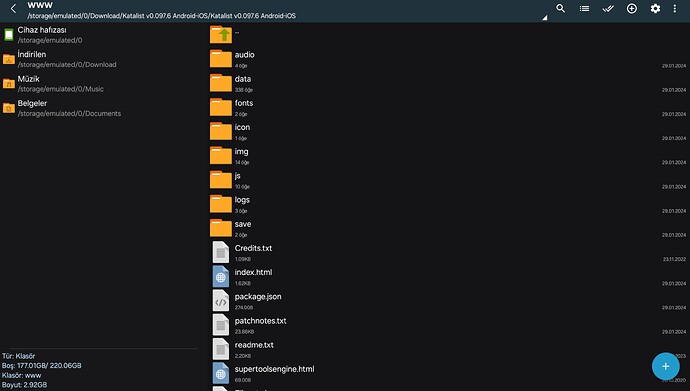Open the save folder

(x=448, y=228)
